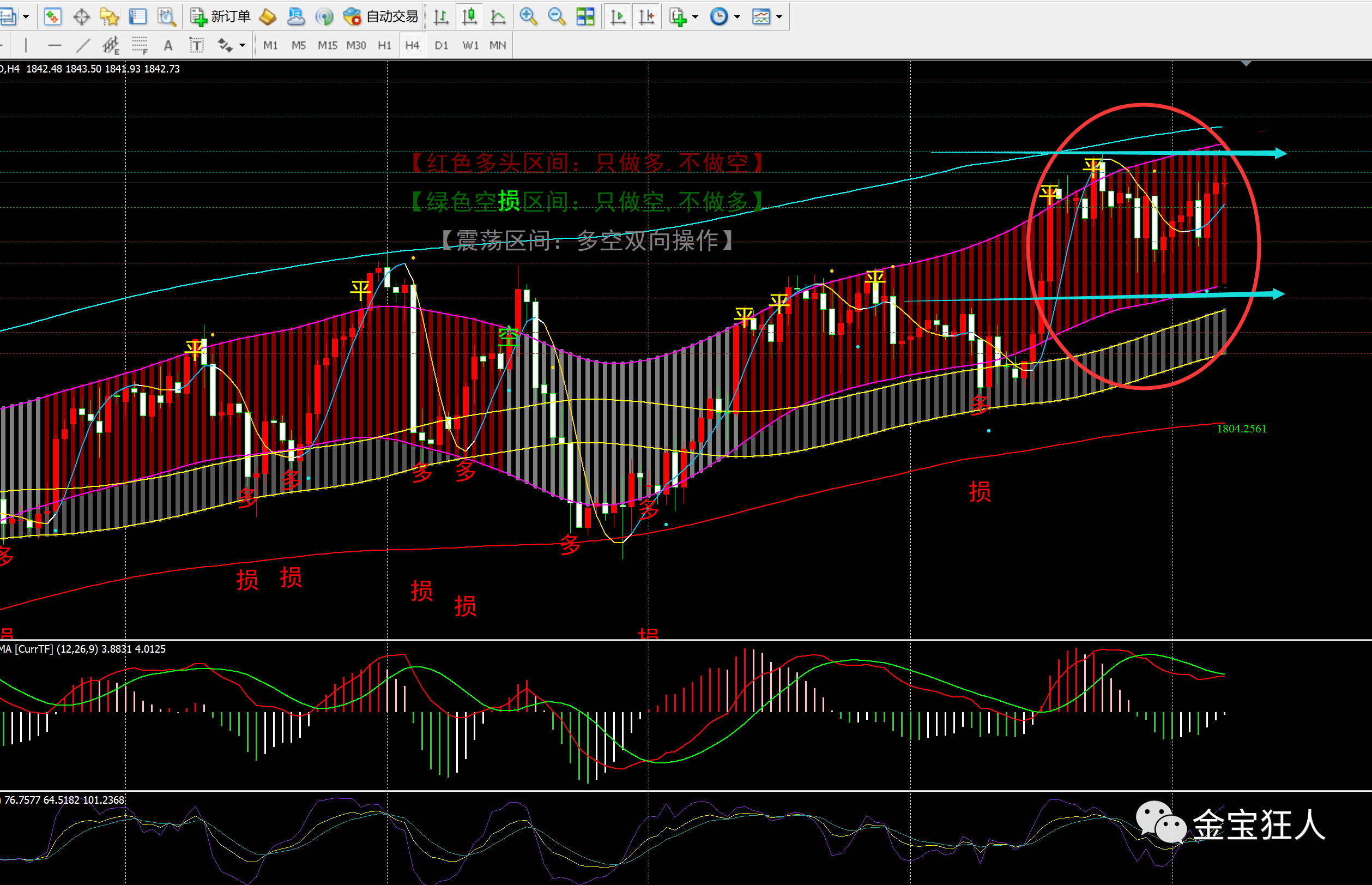Zoom out on the chart

[x=556, y=17]
